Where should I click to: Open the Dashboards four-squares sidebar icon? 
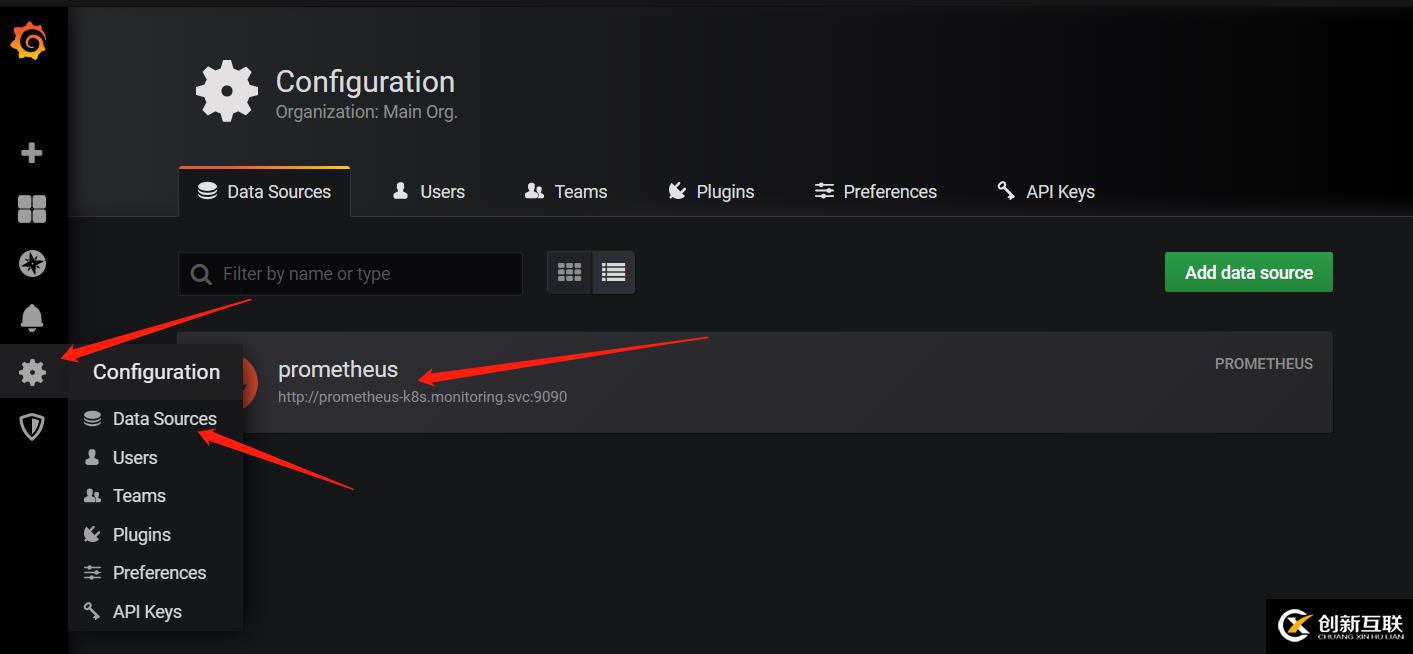click(32, 209)
